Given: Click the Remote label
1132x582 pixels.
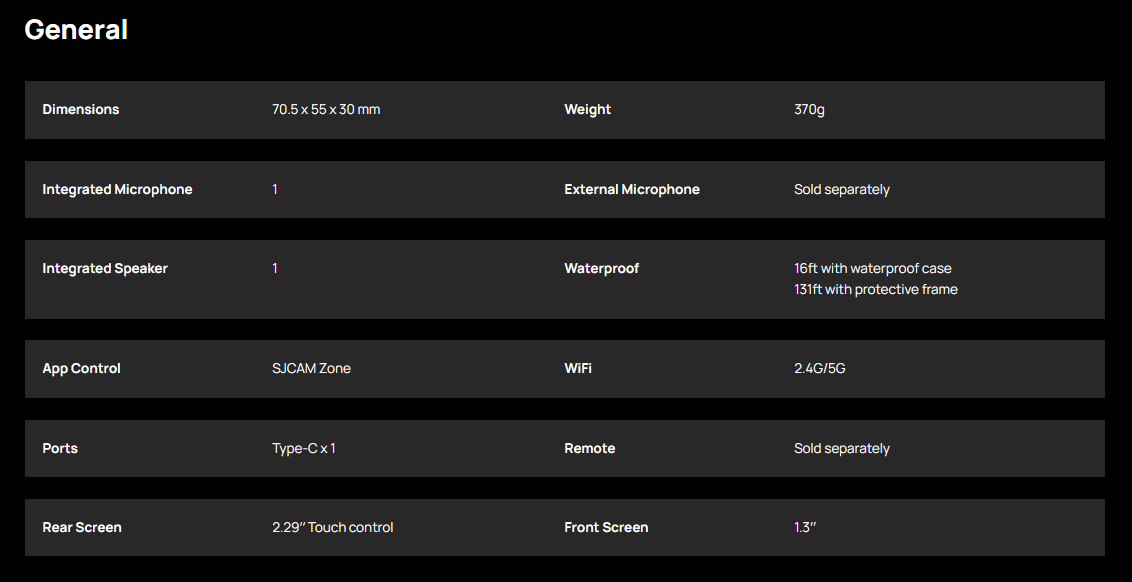Looking at the screenshot, I should [590, 448].
